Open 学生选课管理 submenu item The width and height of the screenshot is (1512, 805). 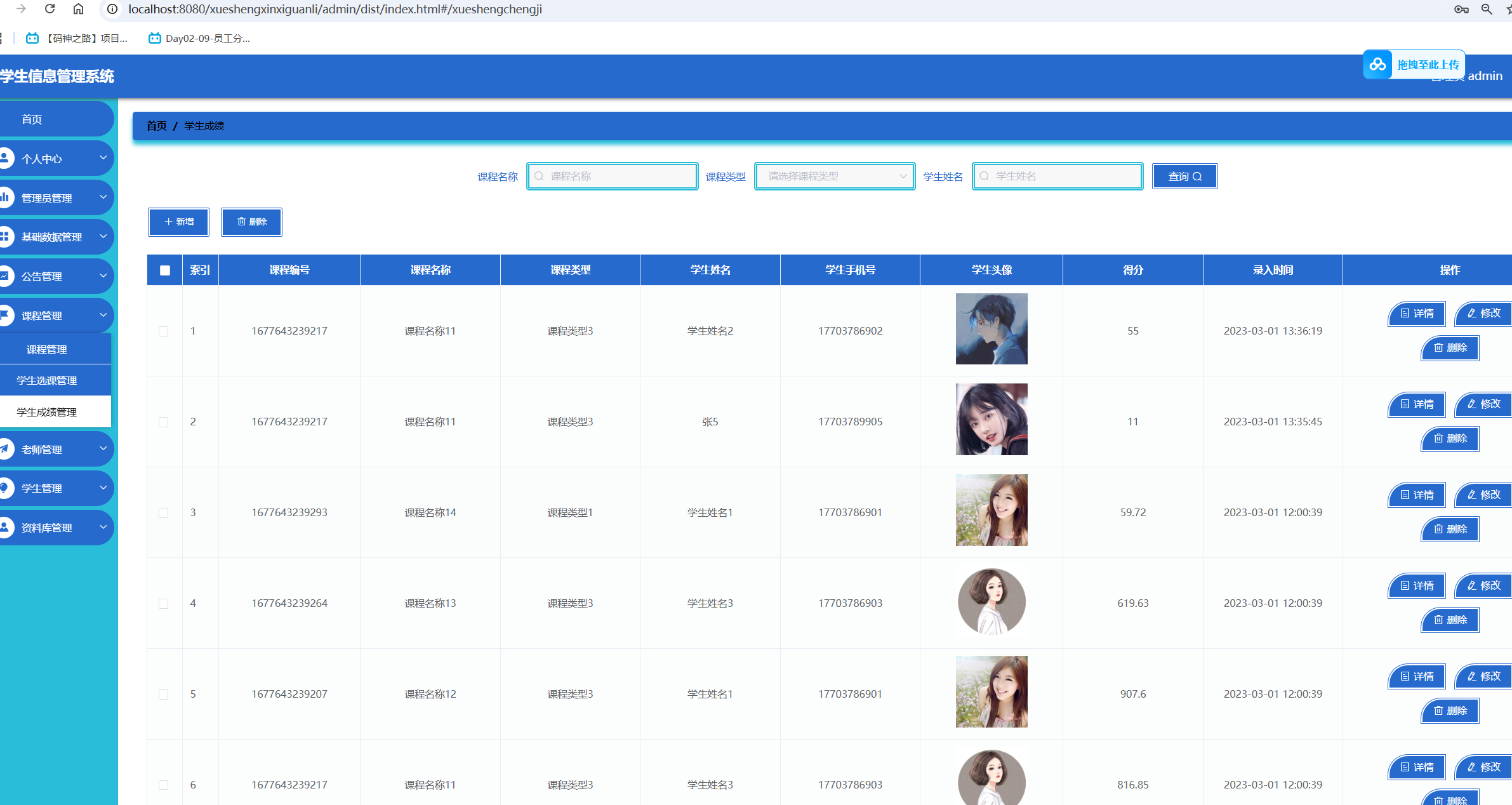47,380
